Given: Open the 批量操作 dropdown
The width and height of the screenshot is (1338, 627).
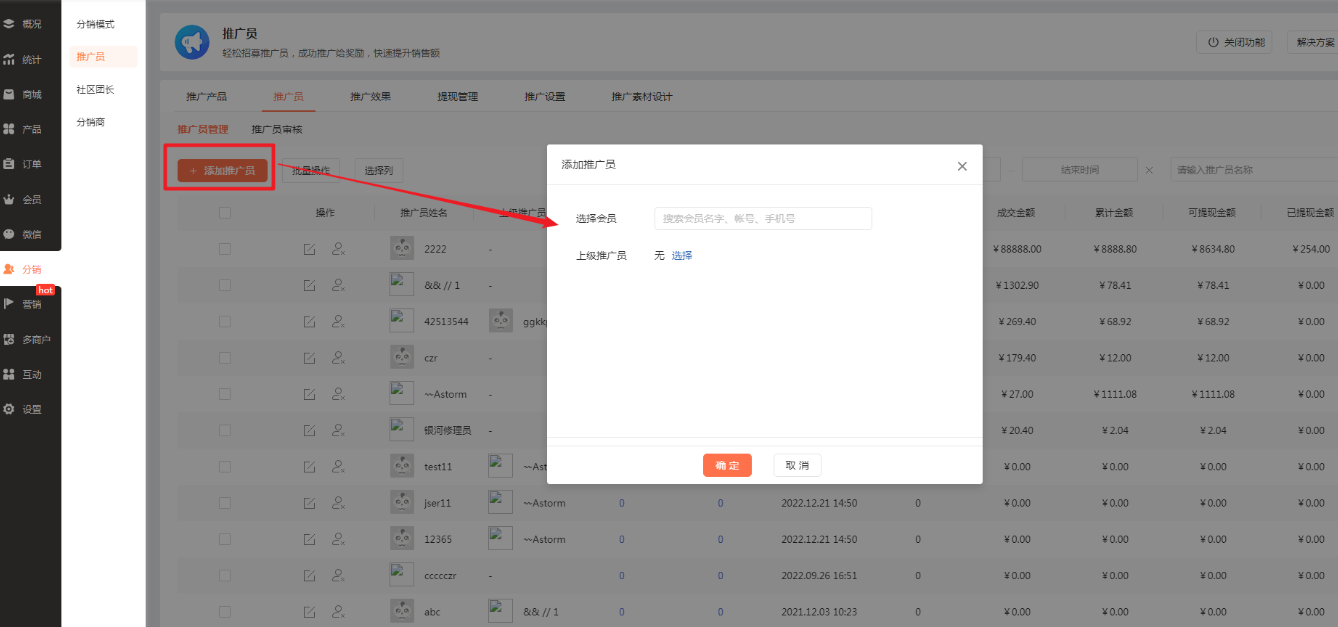Looking at the screenshot, I should click(x=311, y=170).
